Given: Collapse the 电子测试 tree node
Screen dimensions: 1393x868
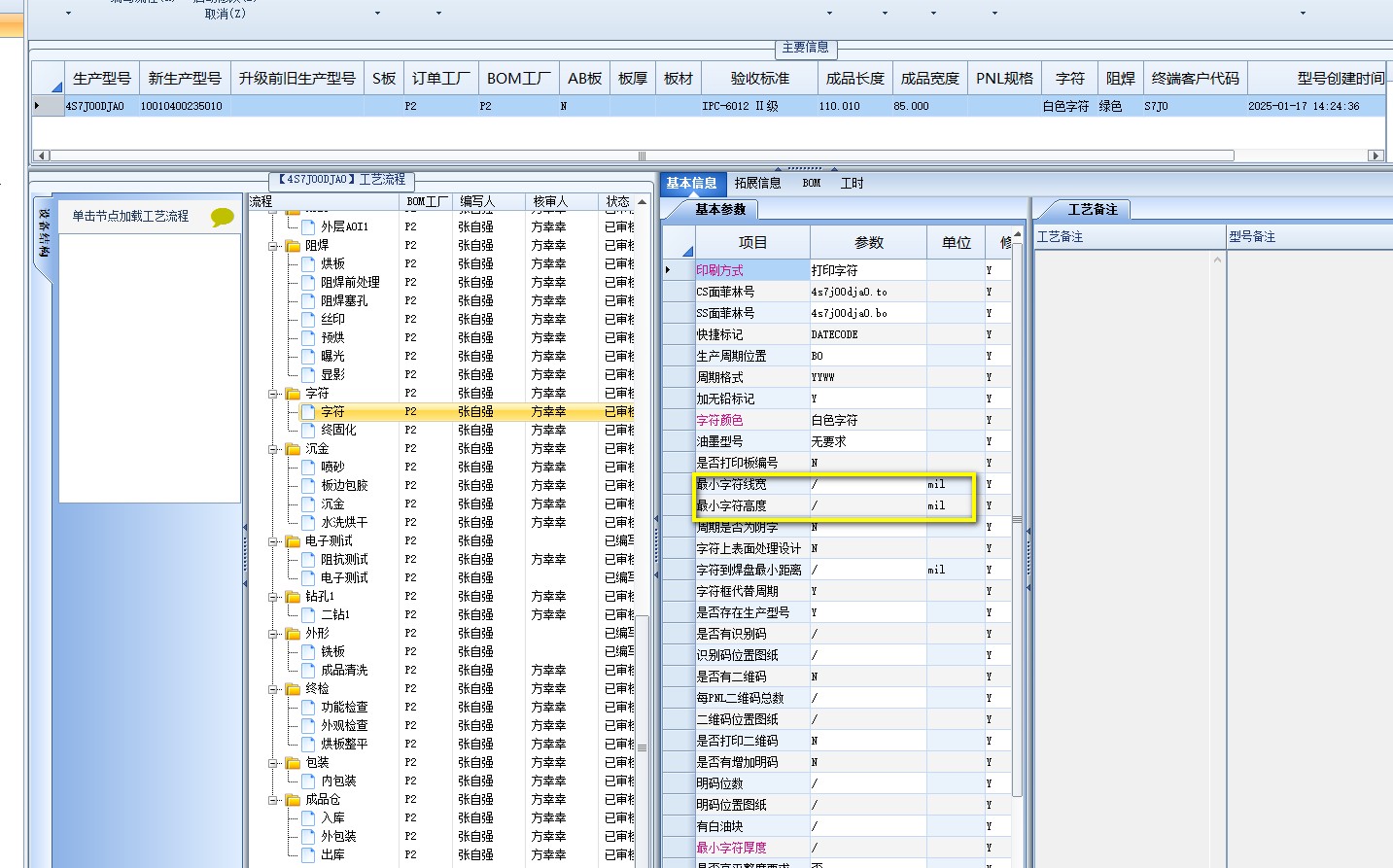Looking at the screenshot, I should (274, 541).
